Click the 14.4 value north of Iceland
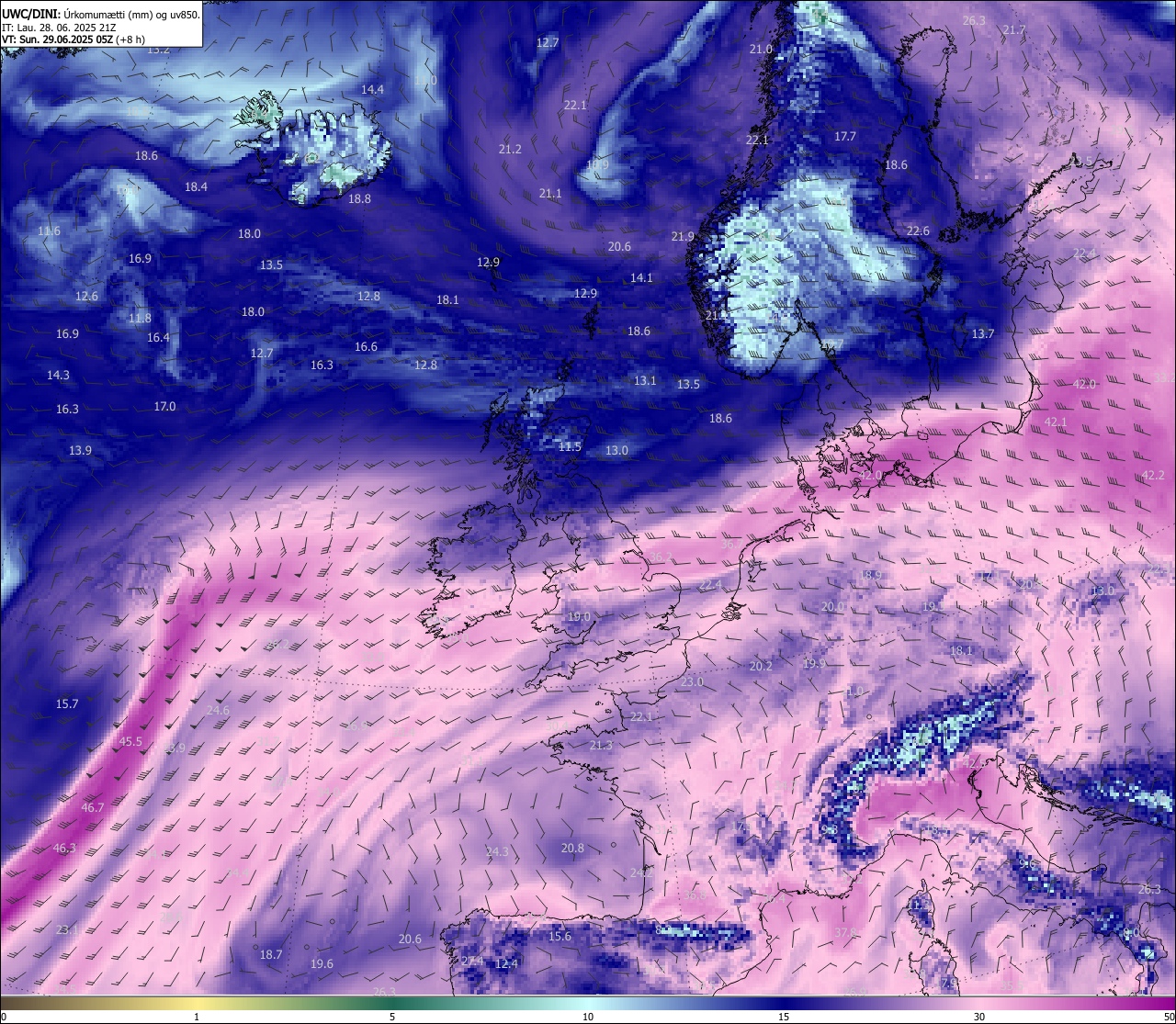Image resolution: width=1176 pixels, height=1024 pixels. click(x=372, y=89)
